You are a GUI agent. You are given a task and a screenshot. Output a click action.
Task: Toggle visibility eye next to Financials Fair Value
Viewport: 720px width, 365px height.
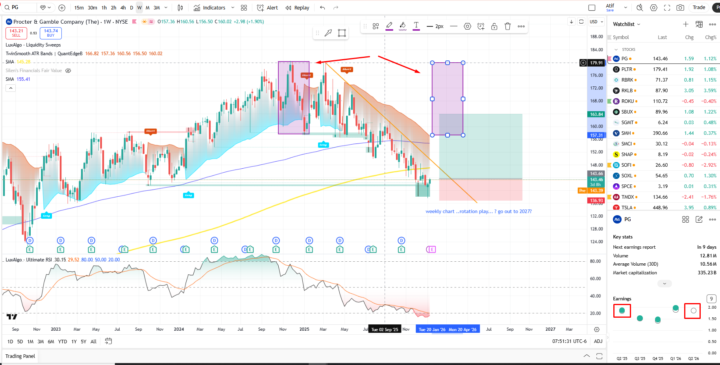tap(68, 71)
